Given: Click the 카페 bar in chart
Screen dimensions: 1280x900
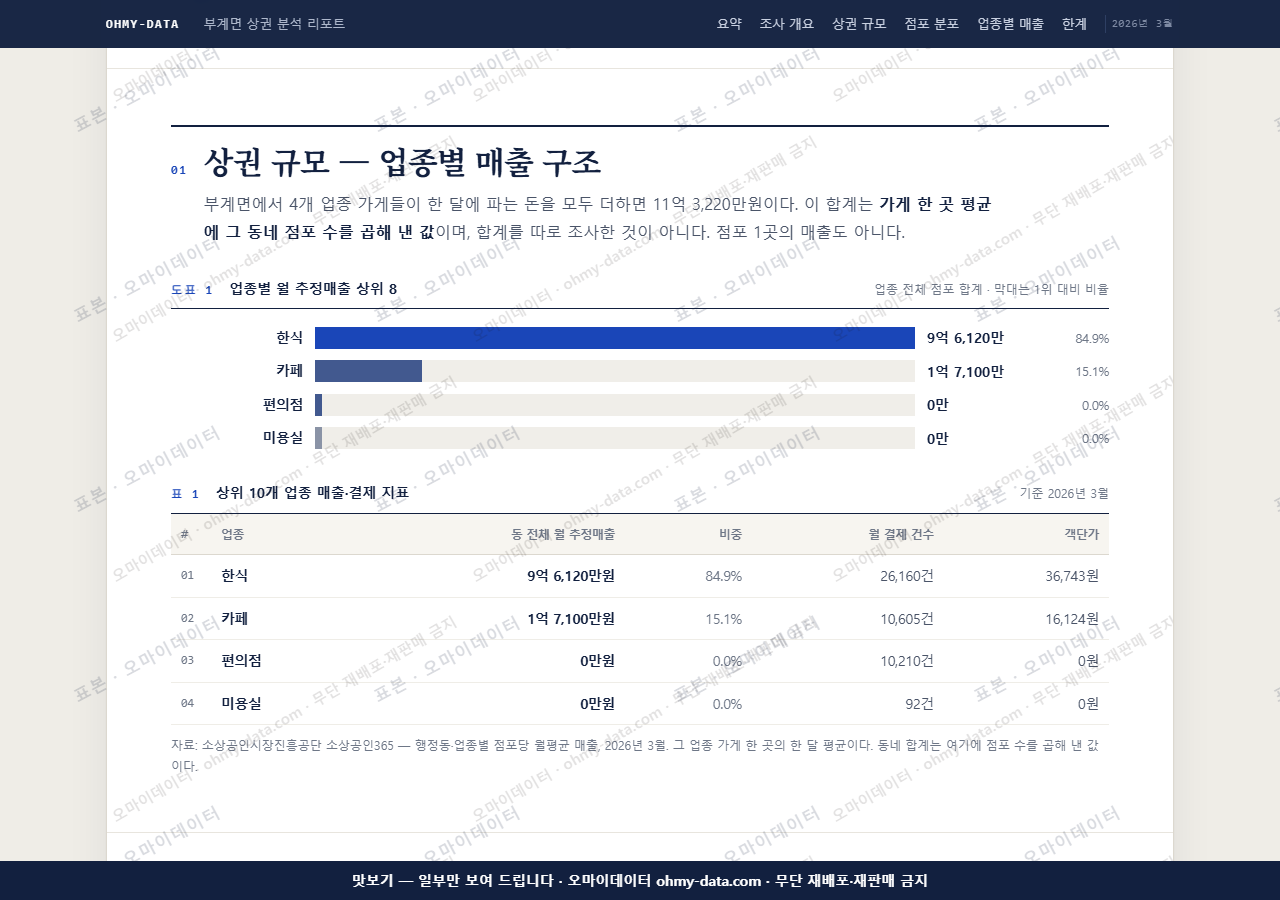Looking at the screenshot, I should click(368, 371).
